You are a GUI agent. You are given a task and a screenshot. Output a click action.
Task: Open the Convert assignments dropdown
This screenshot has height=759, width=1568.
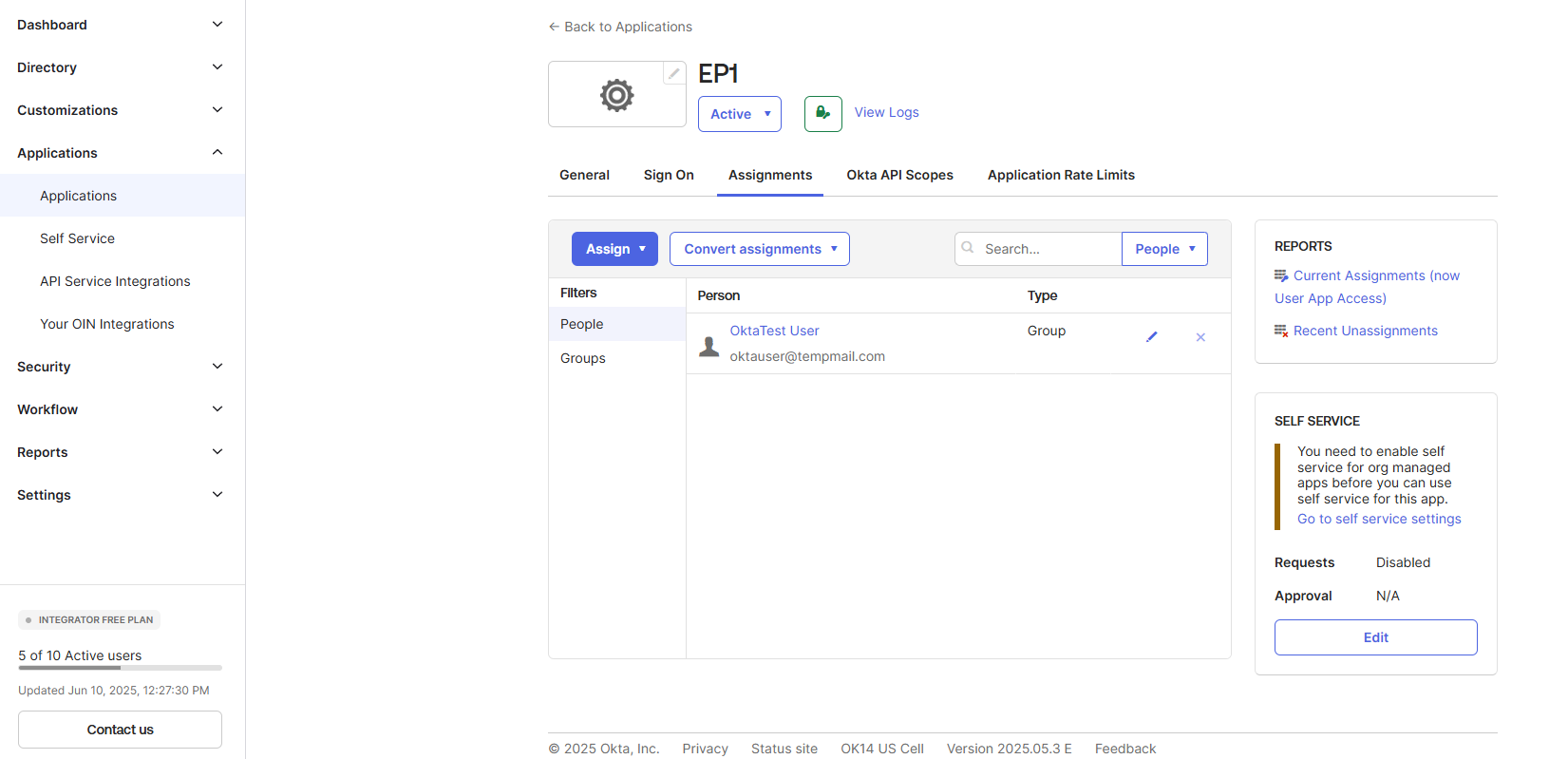point(760,249)
